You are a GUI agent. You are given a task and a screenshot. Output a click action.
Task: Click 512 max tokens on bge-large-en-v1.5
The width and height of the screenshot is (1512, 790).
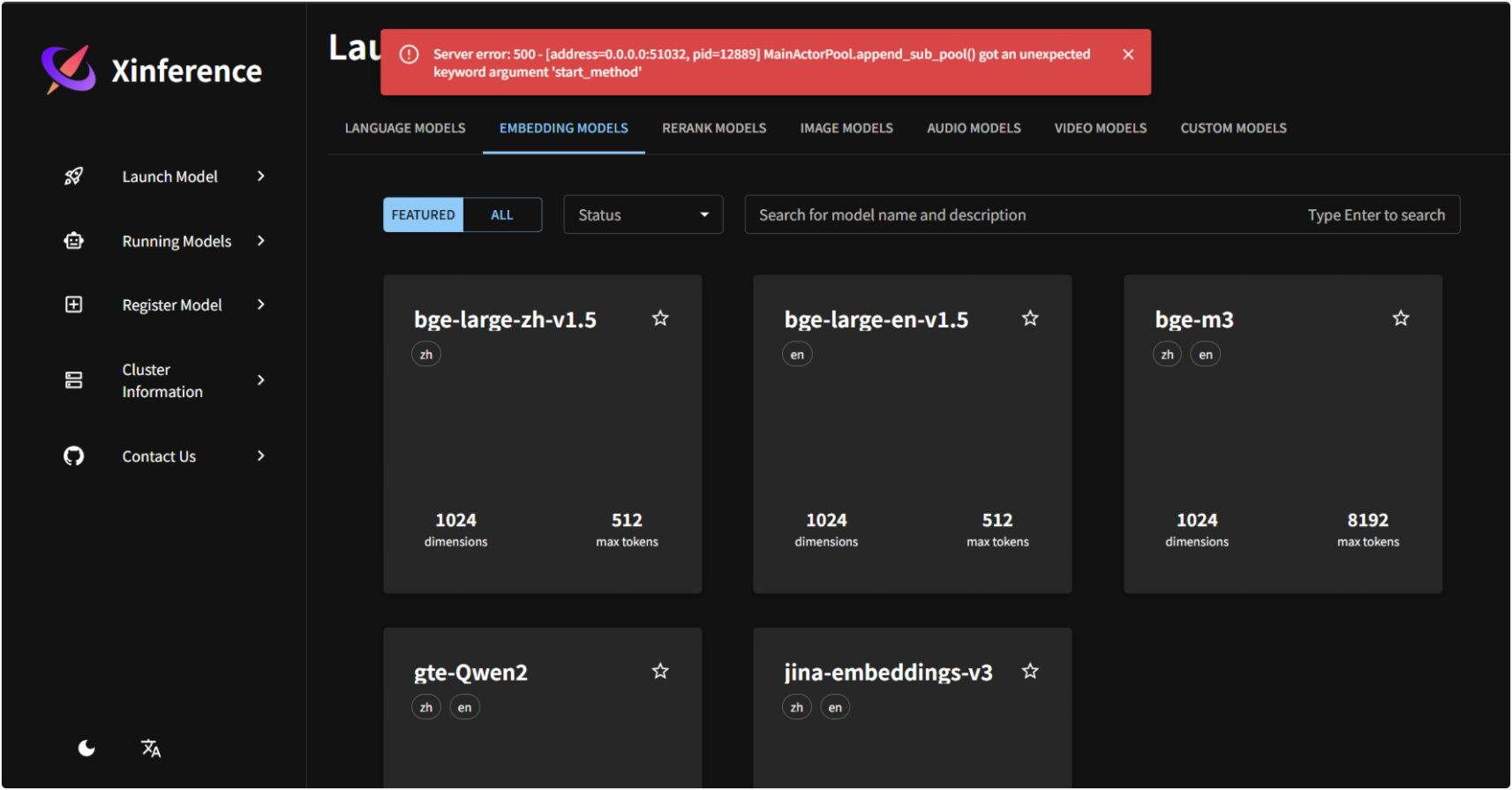tap(997, 530)
